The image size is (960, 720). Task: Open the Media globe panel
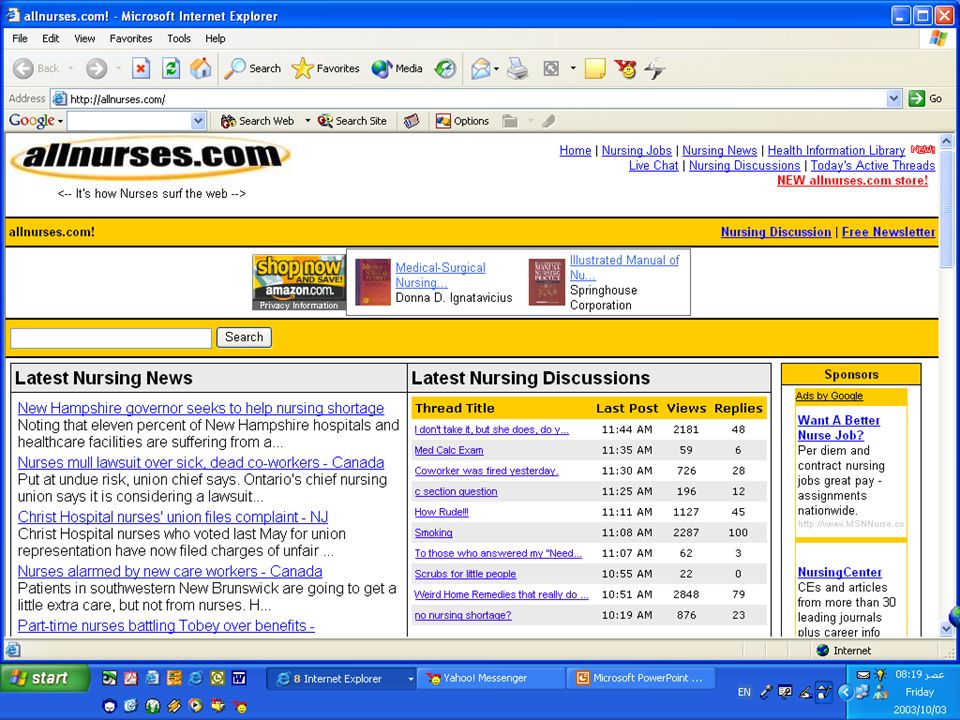click(x=397, y=69)
